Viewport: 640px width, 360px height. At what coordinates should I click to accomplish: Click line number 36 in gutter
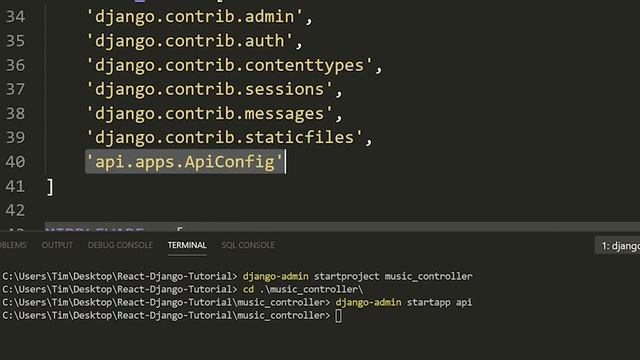(x=16, y=65)
